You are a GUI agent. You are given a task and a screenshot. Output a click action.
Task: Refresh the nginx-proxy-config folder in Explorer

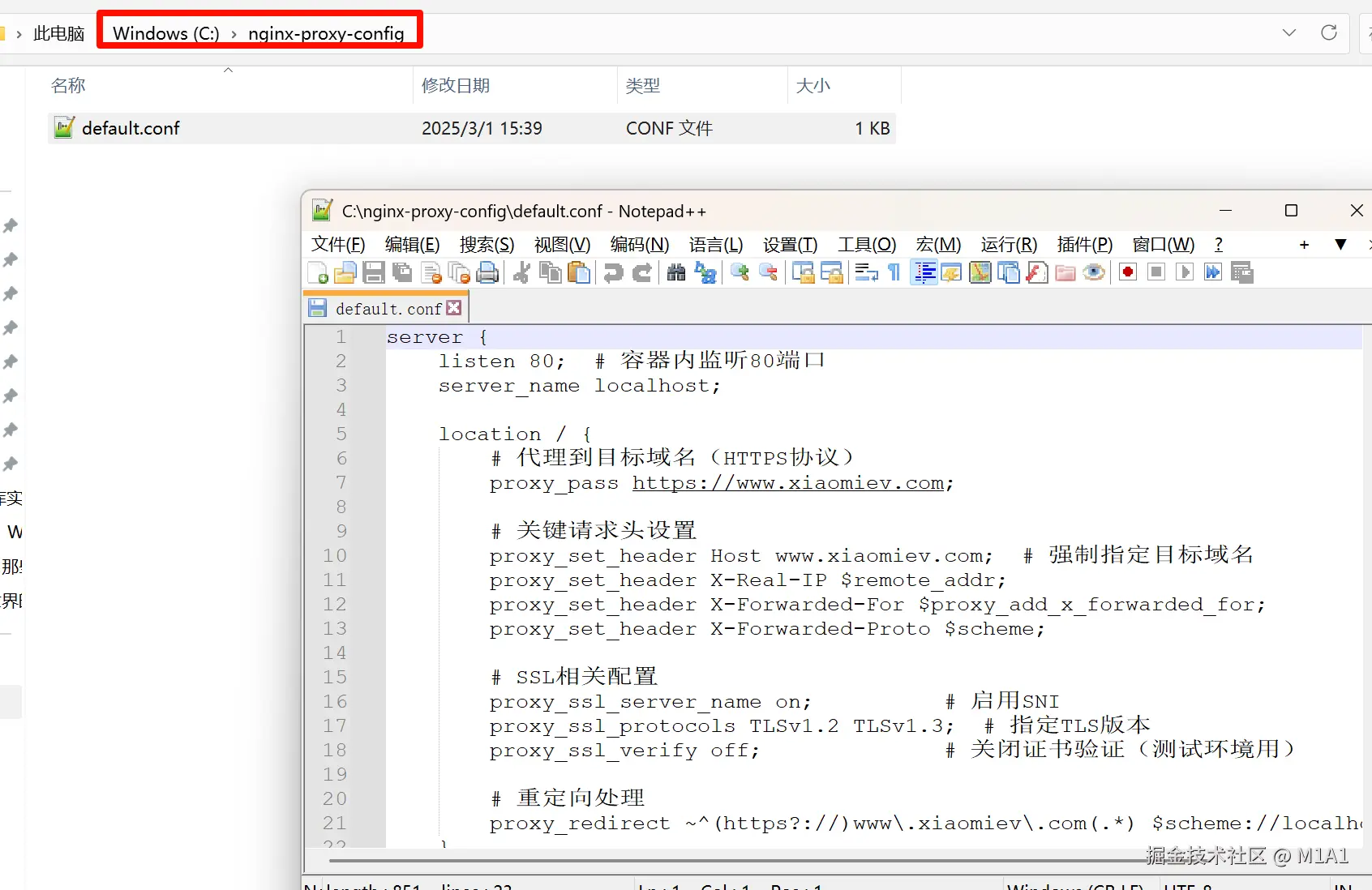tap(1329, 32)
